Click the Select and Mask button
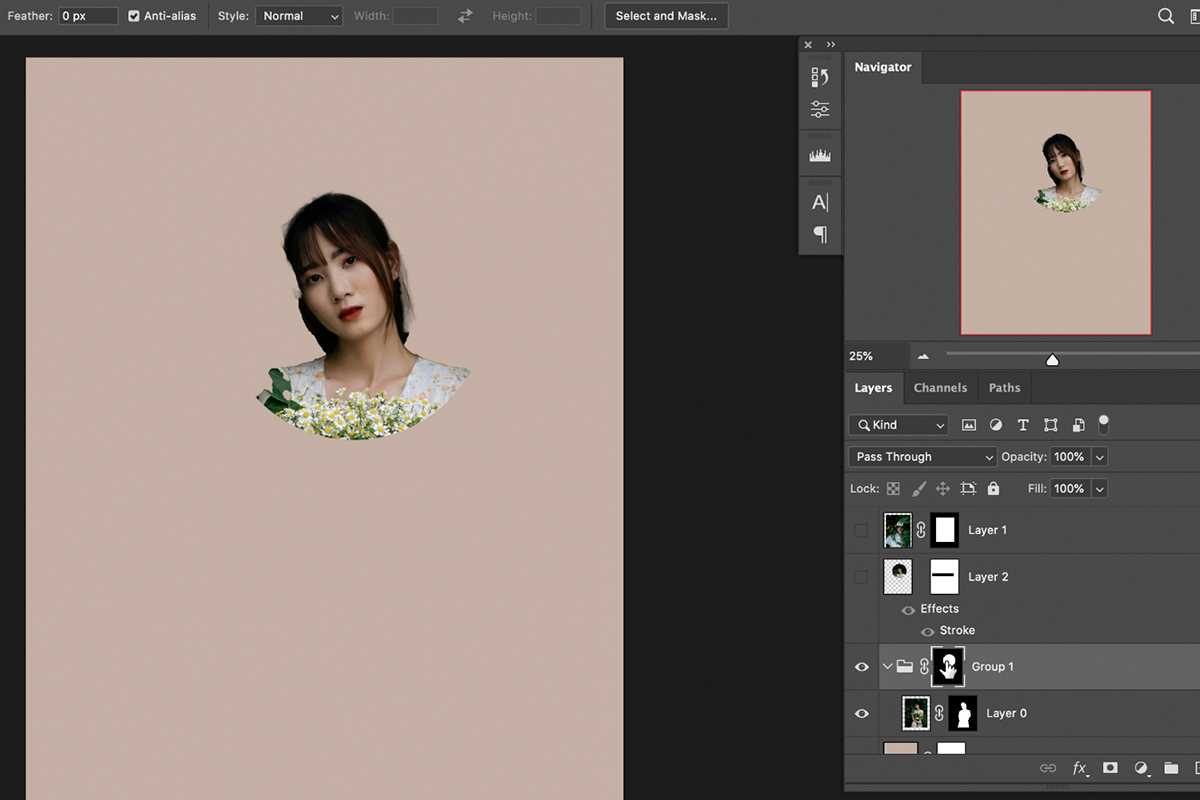Image resolution: width=1200 pixels, height=800 pixels. pos(666,16)
